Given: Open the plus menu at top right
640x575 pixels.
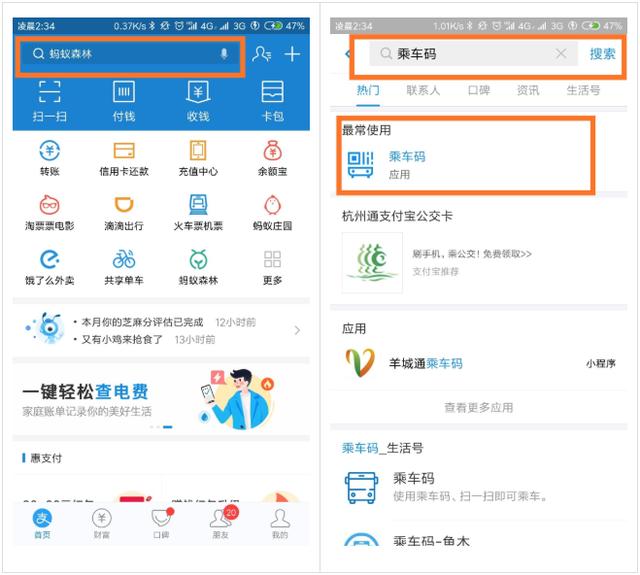Looking at the screenshot, I should tap(292, 54).
